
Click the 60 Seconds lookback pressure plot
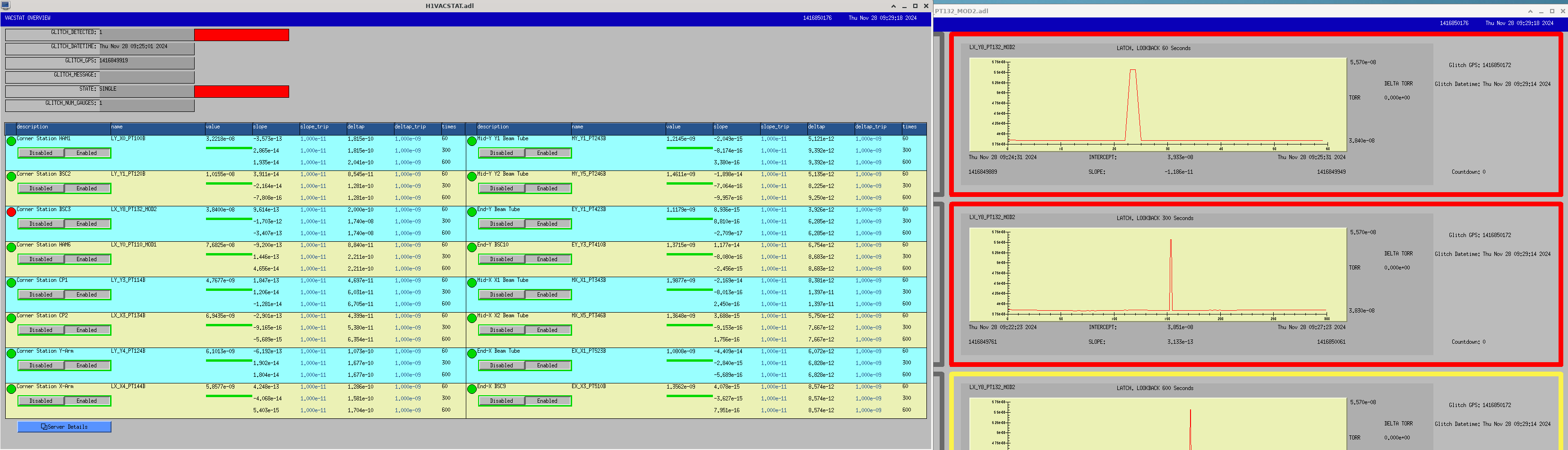click(1158, 105)
